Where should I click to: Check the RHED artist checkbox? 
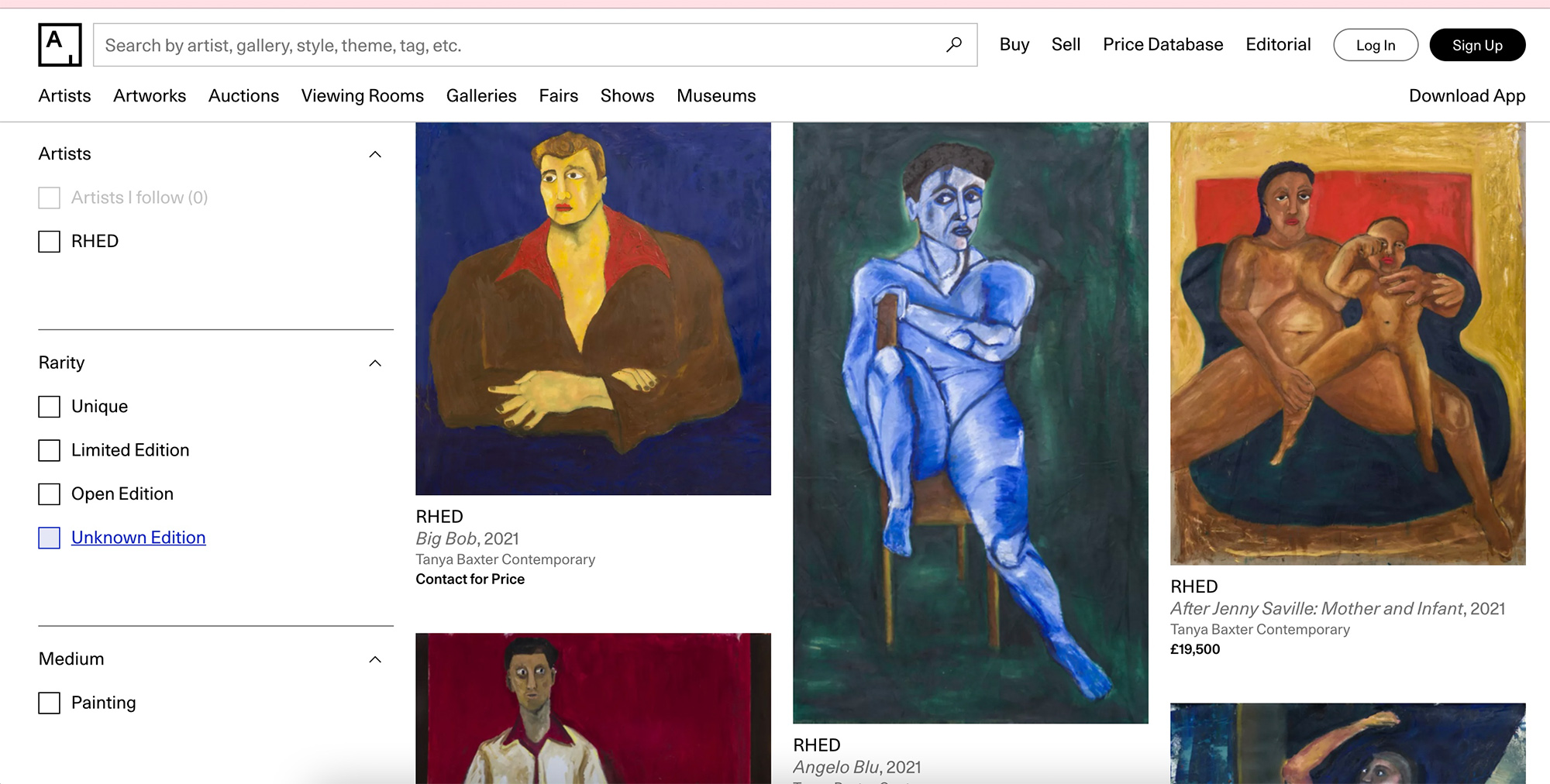click(50, 242)
